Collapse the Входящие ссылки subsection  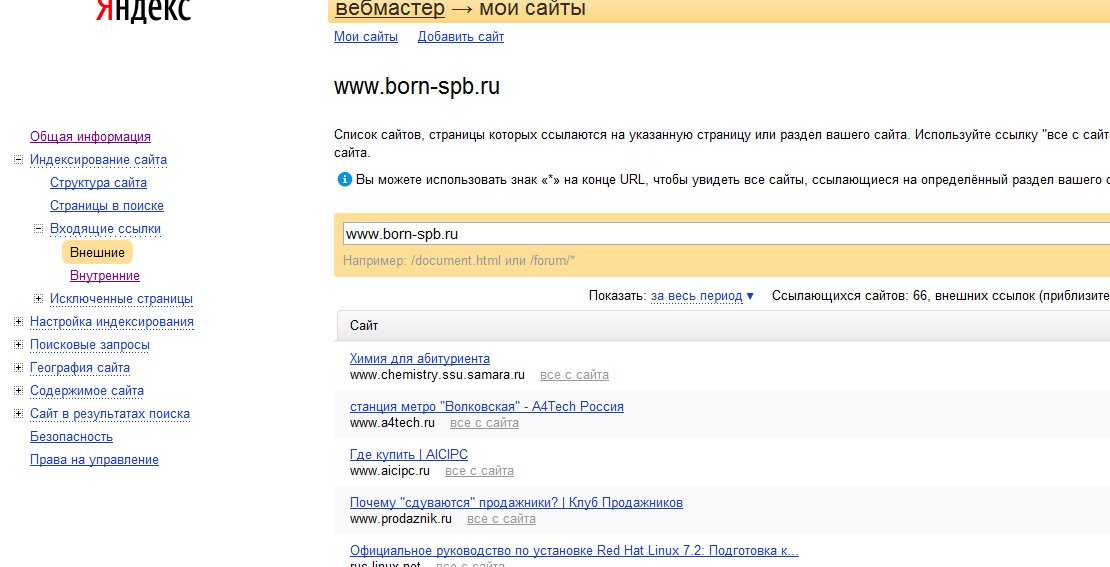coord(38,229)
